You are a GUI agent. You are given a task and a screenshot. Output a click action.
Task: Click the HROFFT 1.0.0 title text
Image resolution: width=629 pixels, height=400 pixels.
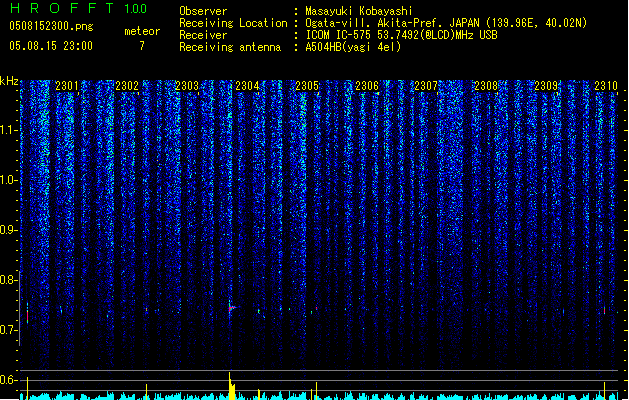click(78, 8)
